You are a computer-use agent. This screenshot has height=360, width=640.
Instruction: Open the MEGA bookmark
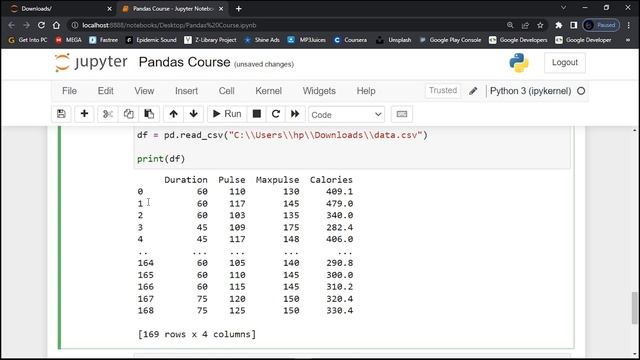(x=69, y=40)
